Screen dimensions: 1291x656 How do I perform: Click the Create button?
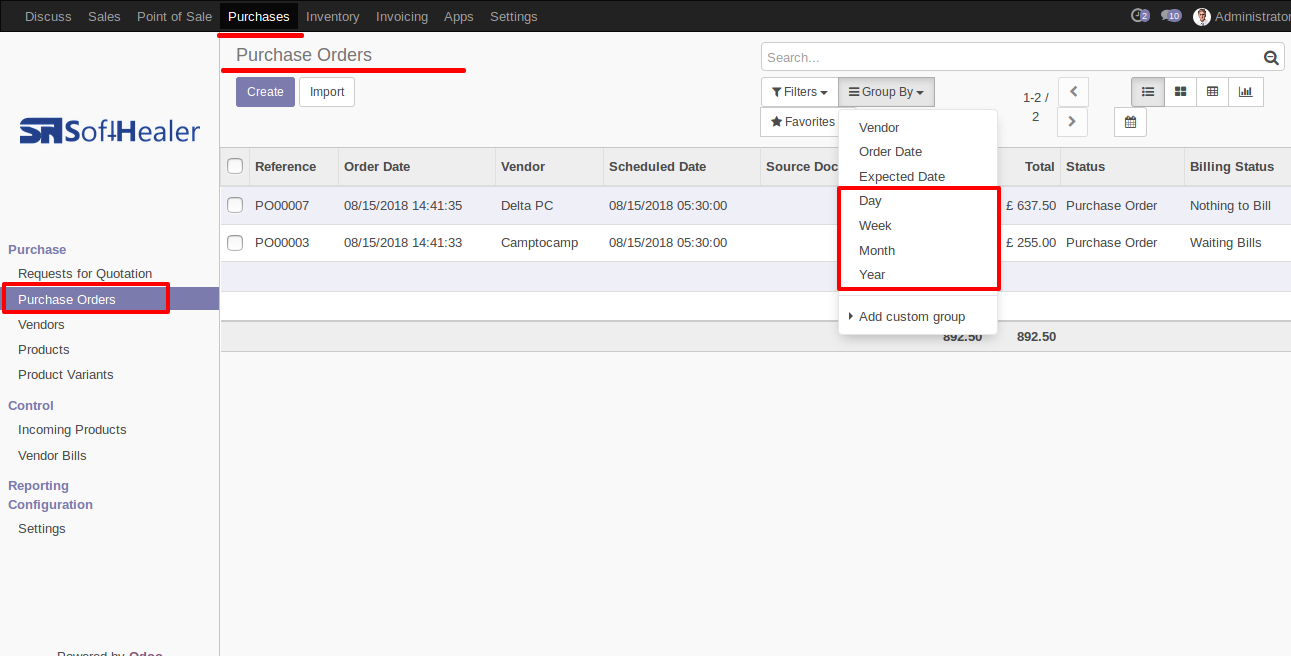point(265,92)
